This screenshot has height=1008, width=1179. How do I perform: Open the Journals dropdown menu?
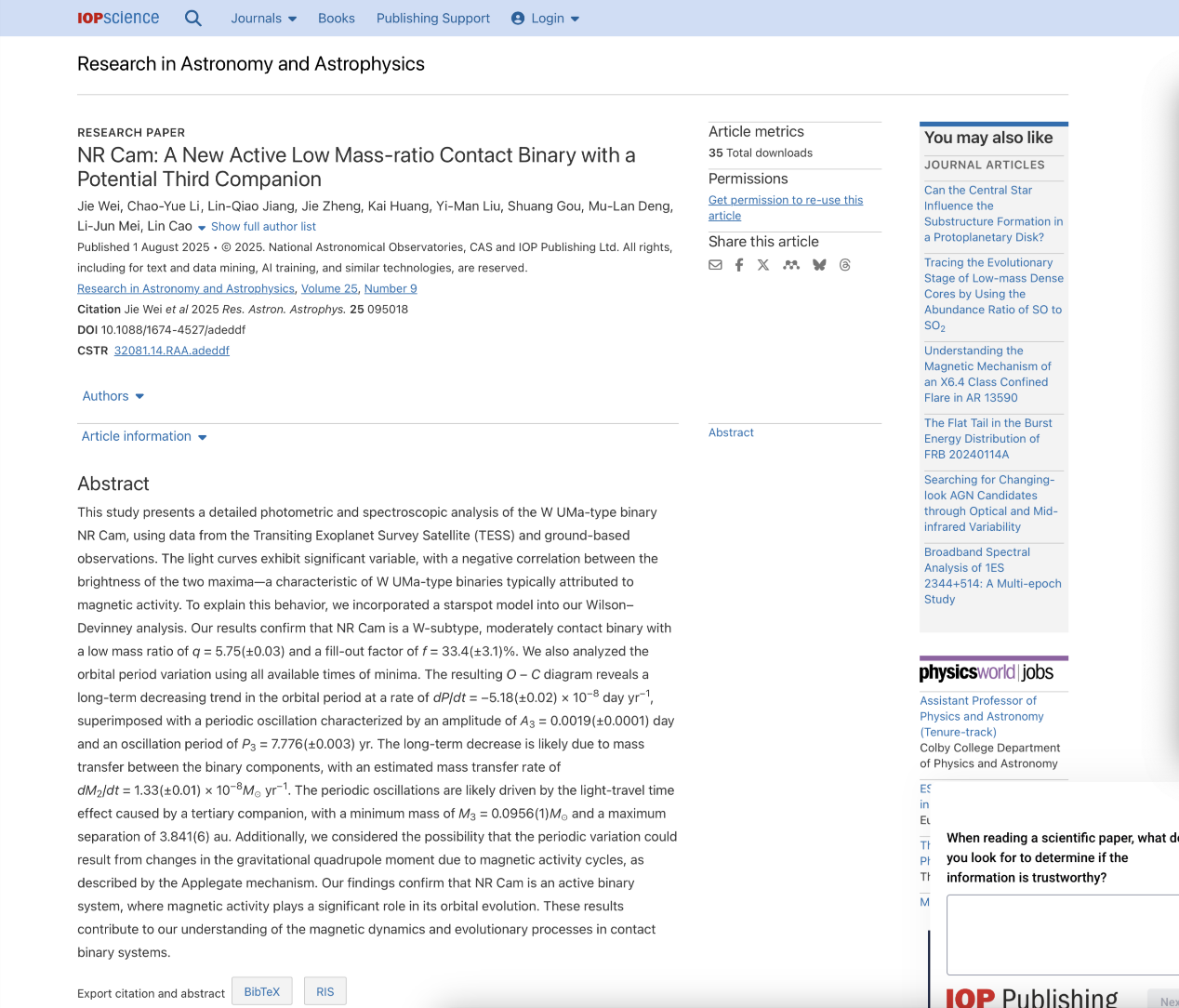click(263, 19)
